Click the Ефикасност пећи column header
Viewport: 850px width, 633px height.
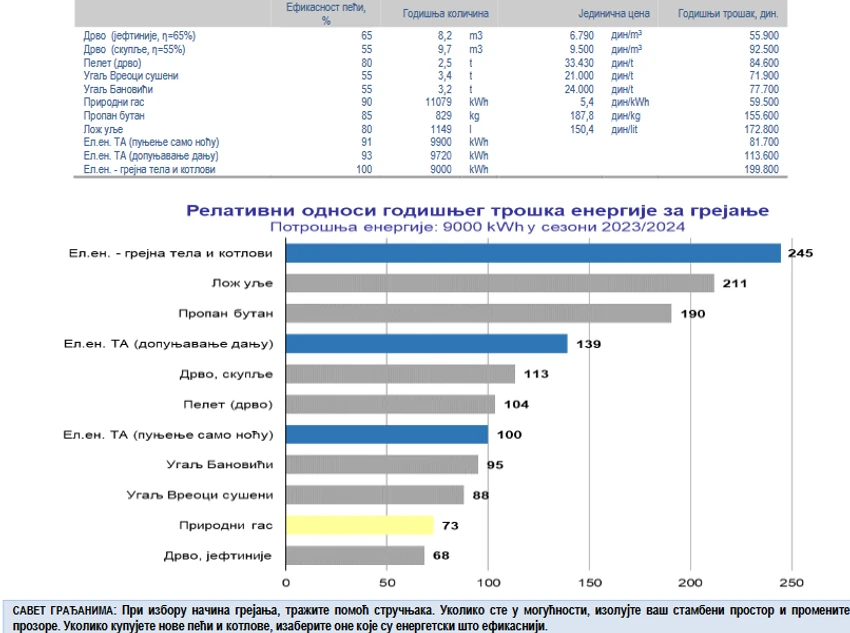[x=326, y=14]
